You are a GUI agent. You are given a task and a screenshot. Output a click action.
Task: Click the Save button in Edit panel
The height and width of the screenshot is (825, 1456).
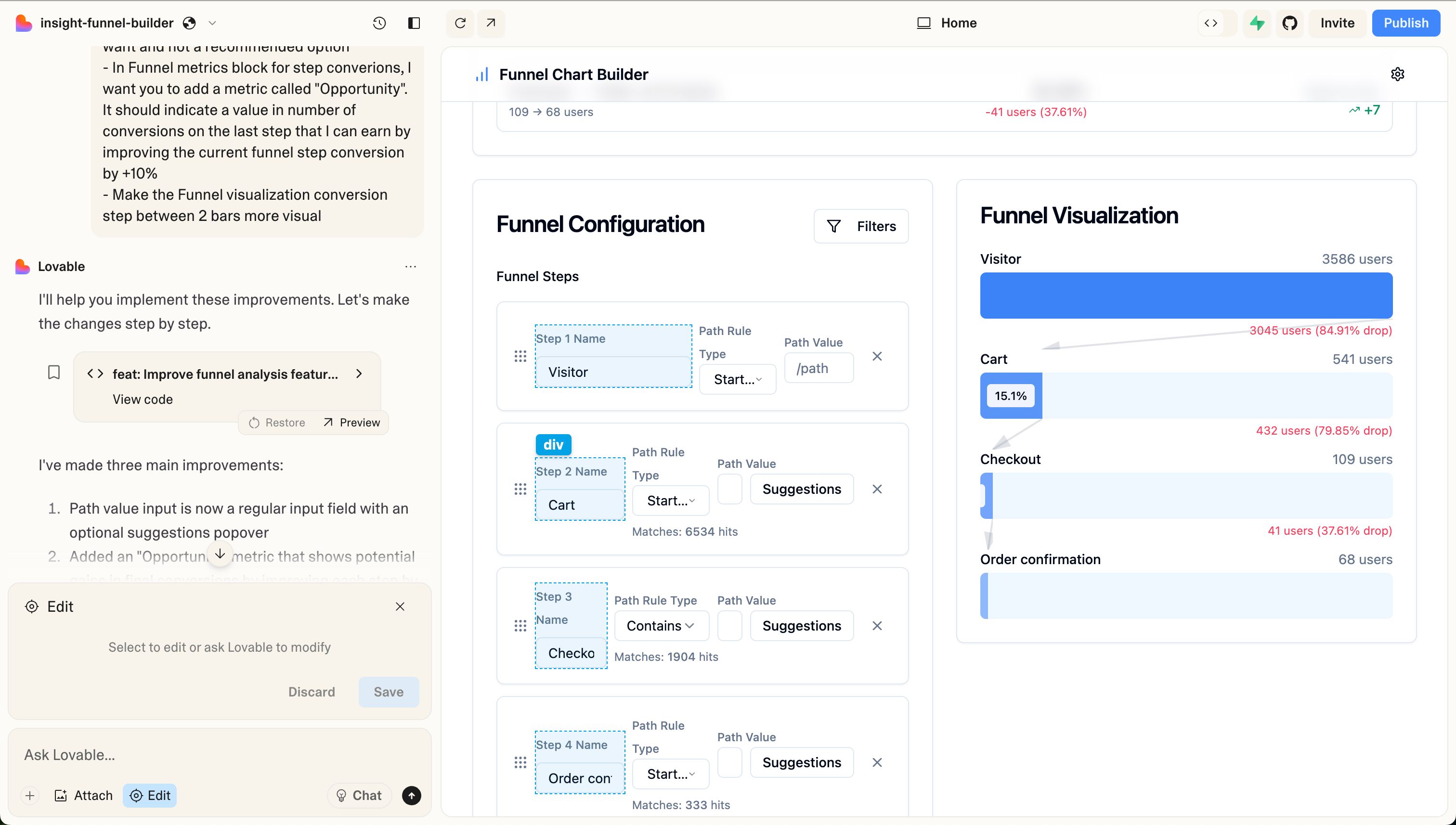(x=389, y=692)
